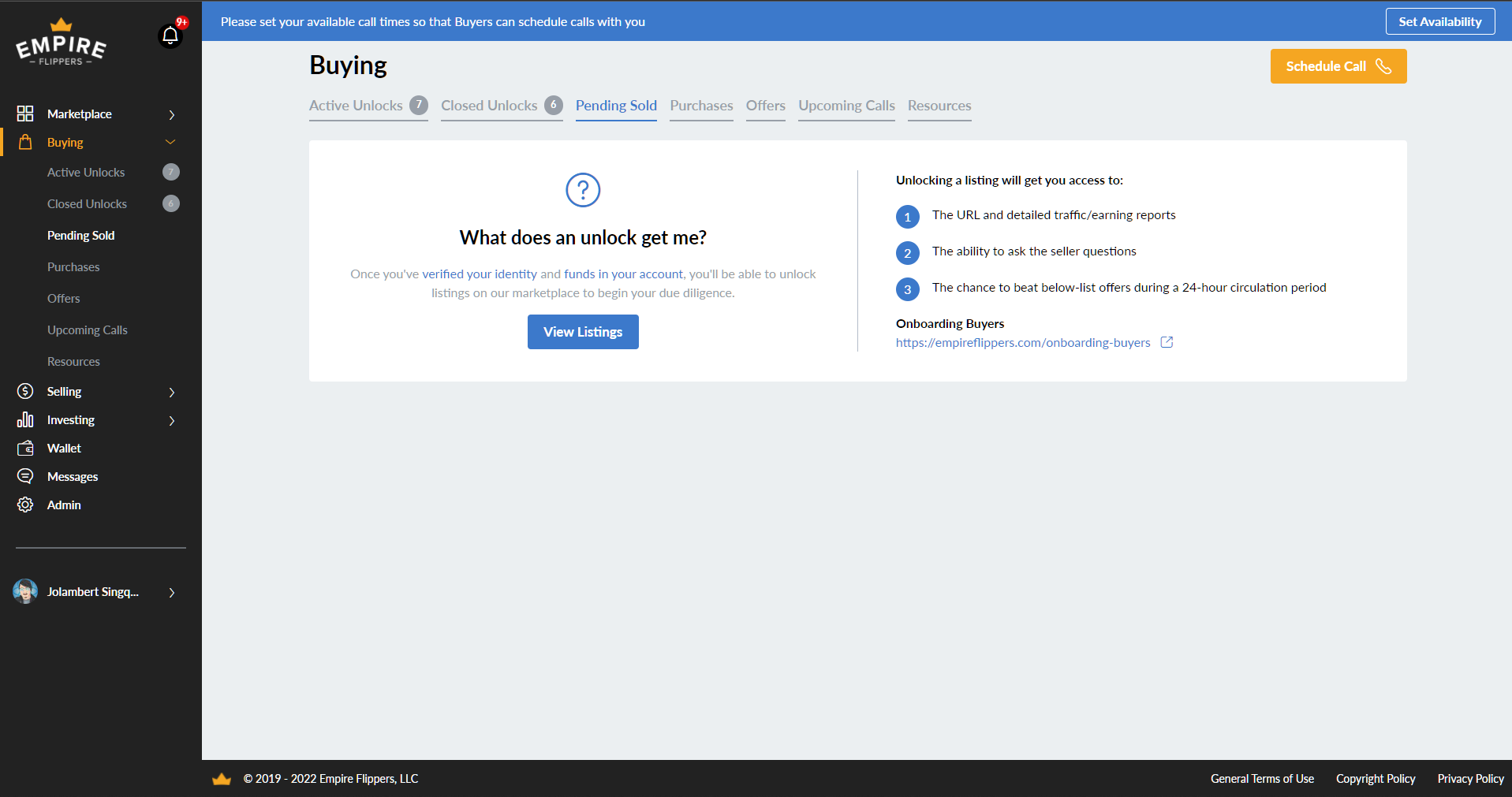Follow the 'funds in your account' link
Viewport: 1512px width, 797px height.
tap(623, 274)
